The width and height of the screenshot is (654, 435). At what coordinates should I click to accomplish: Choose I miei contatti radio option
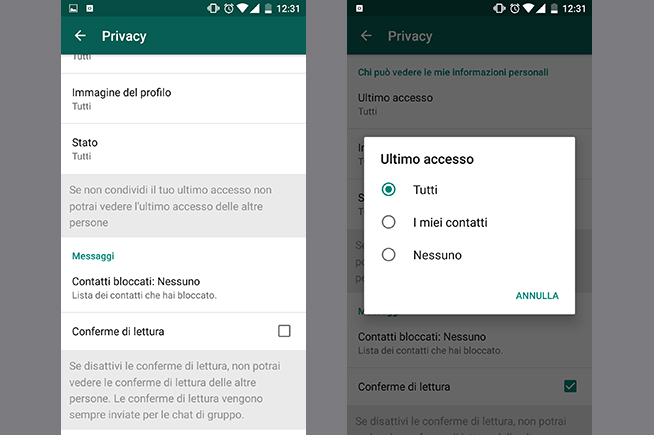(x=388, y=222)
